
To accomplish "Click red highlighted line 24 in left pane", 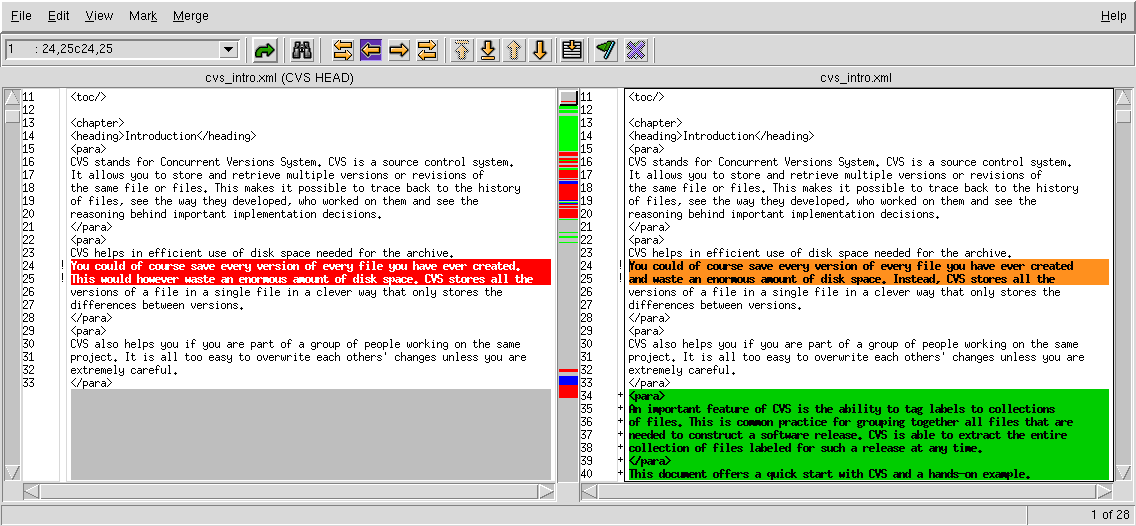I will (310, 266).
